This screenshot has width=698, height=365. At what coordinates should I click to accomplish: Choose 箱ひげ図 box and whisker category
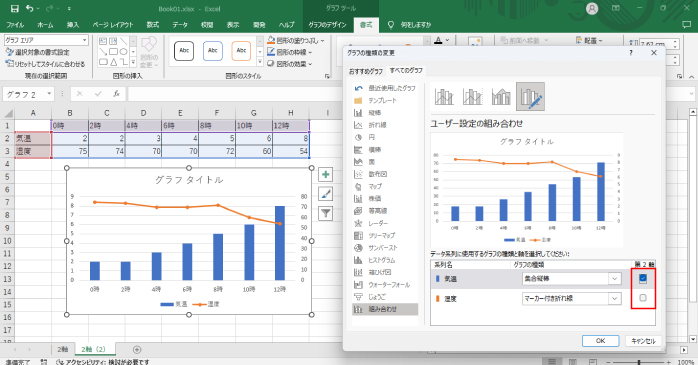(x=385, y=272)
